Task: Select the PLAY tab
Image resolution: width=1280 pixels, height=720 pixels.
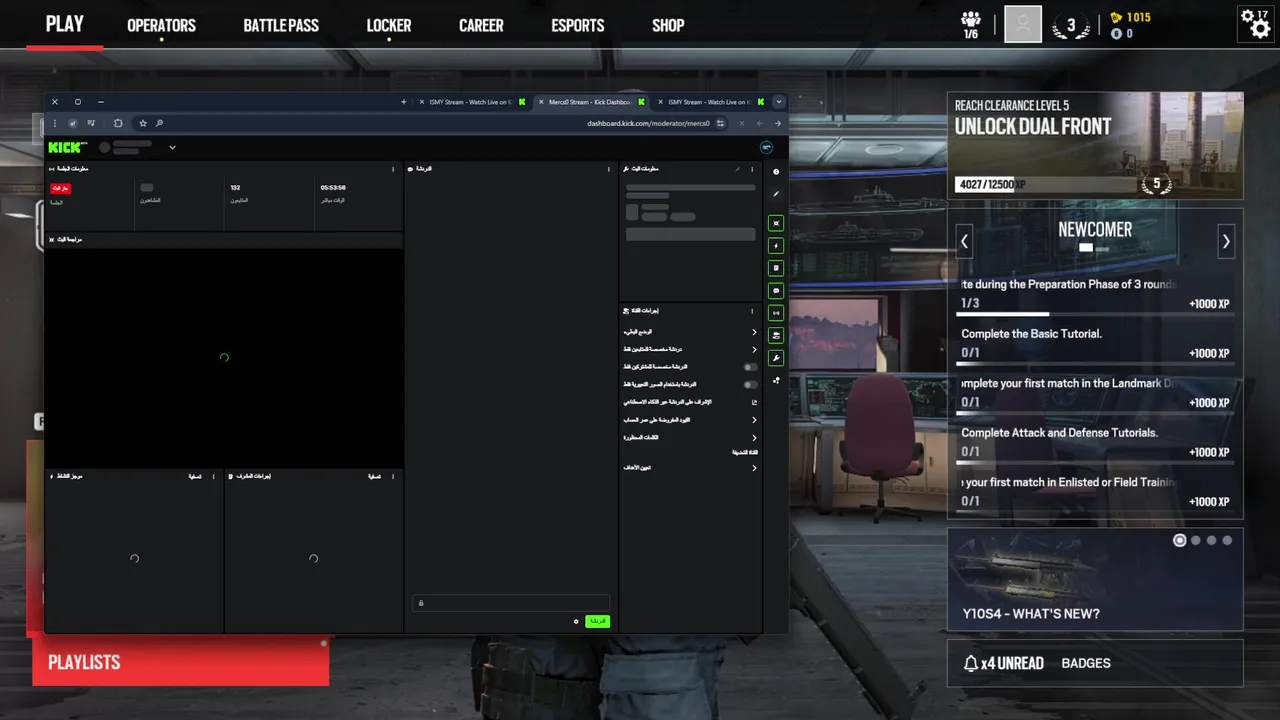Action: pyautogui.click(x=65, y=25)
